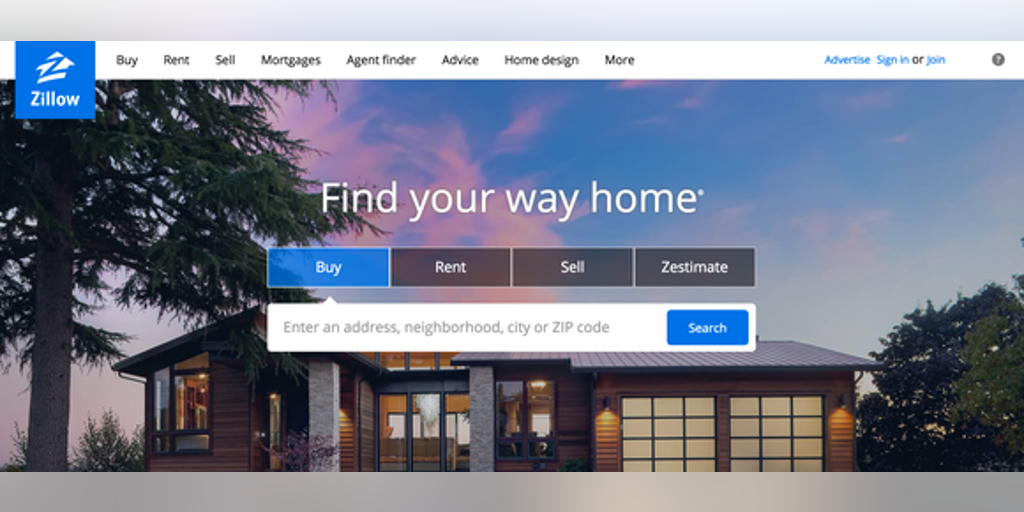Open the Home design menu

[x=541, y=60]
